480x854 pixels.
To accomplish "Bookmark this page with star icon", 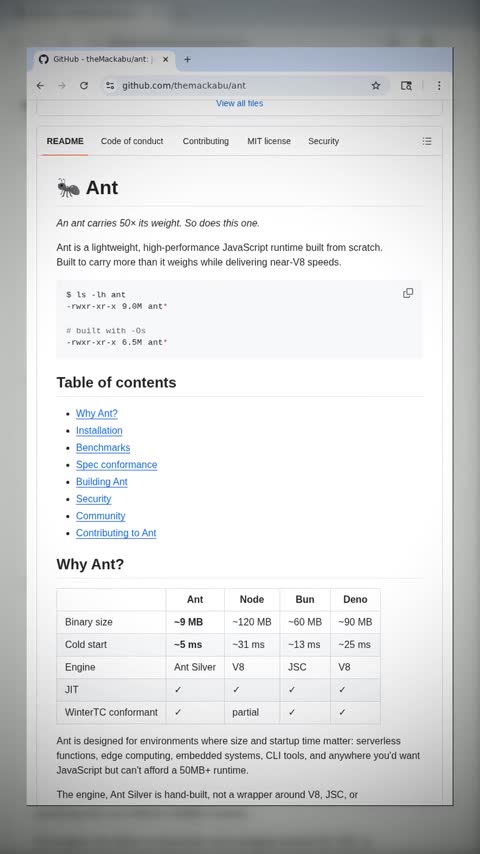I will click(x=376, y=86).
